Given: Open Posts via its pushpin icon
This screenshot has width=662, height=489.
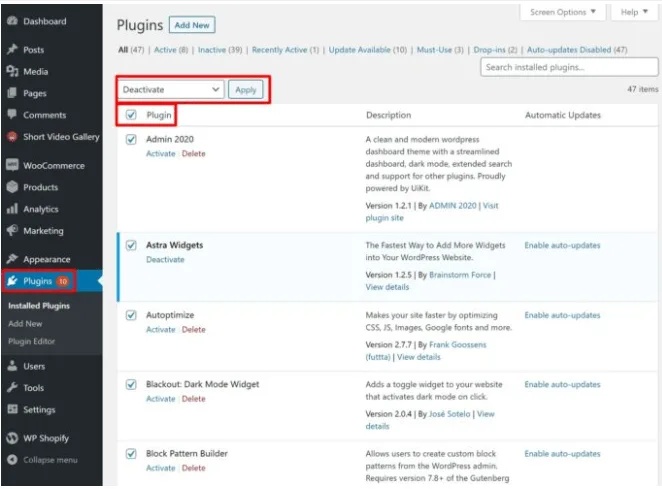Looking at the screenshot, I should [11, 49].
